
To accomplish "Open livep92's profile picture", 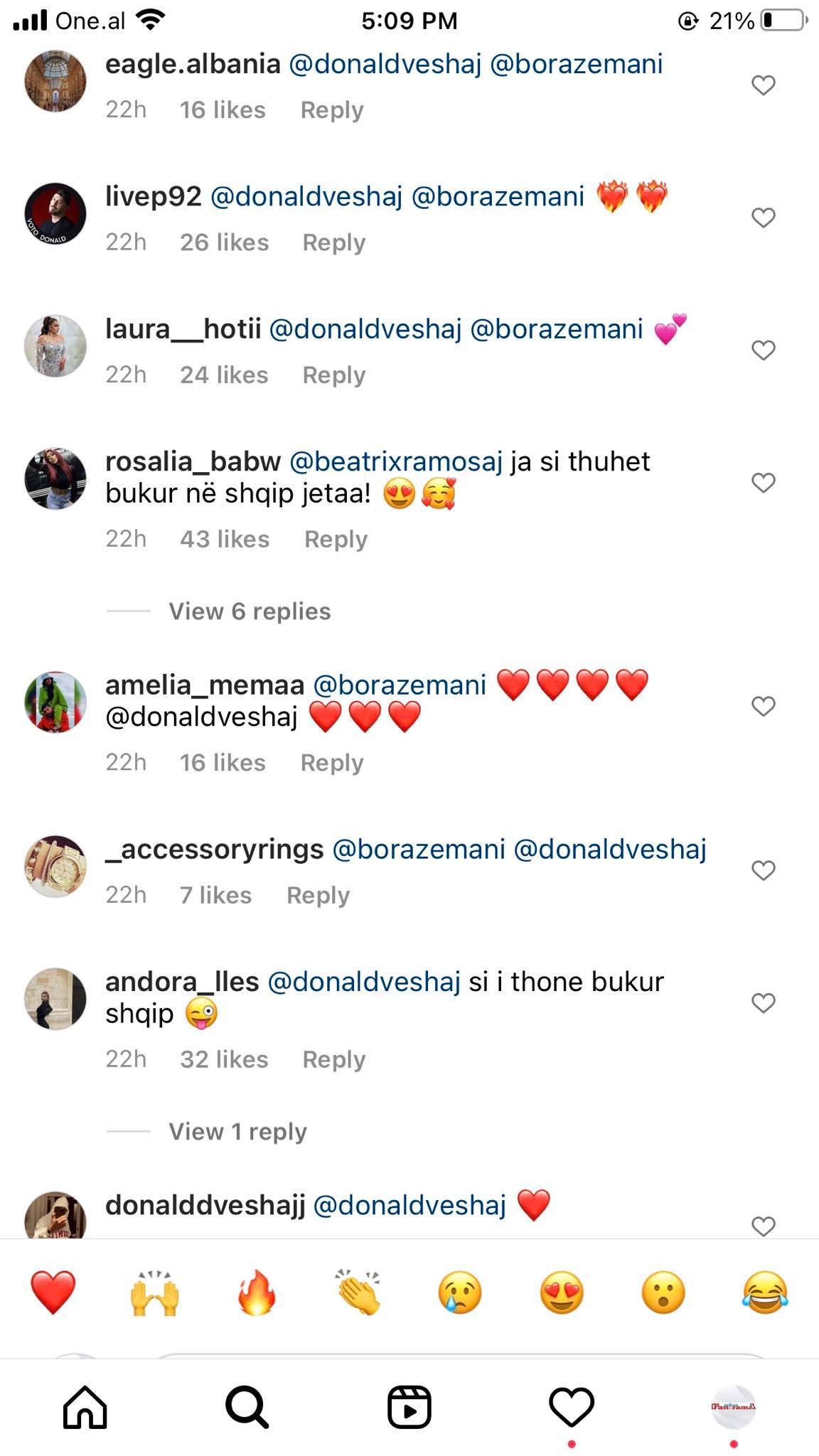I will tap(55, 213).
